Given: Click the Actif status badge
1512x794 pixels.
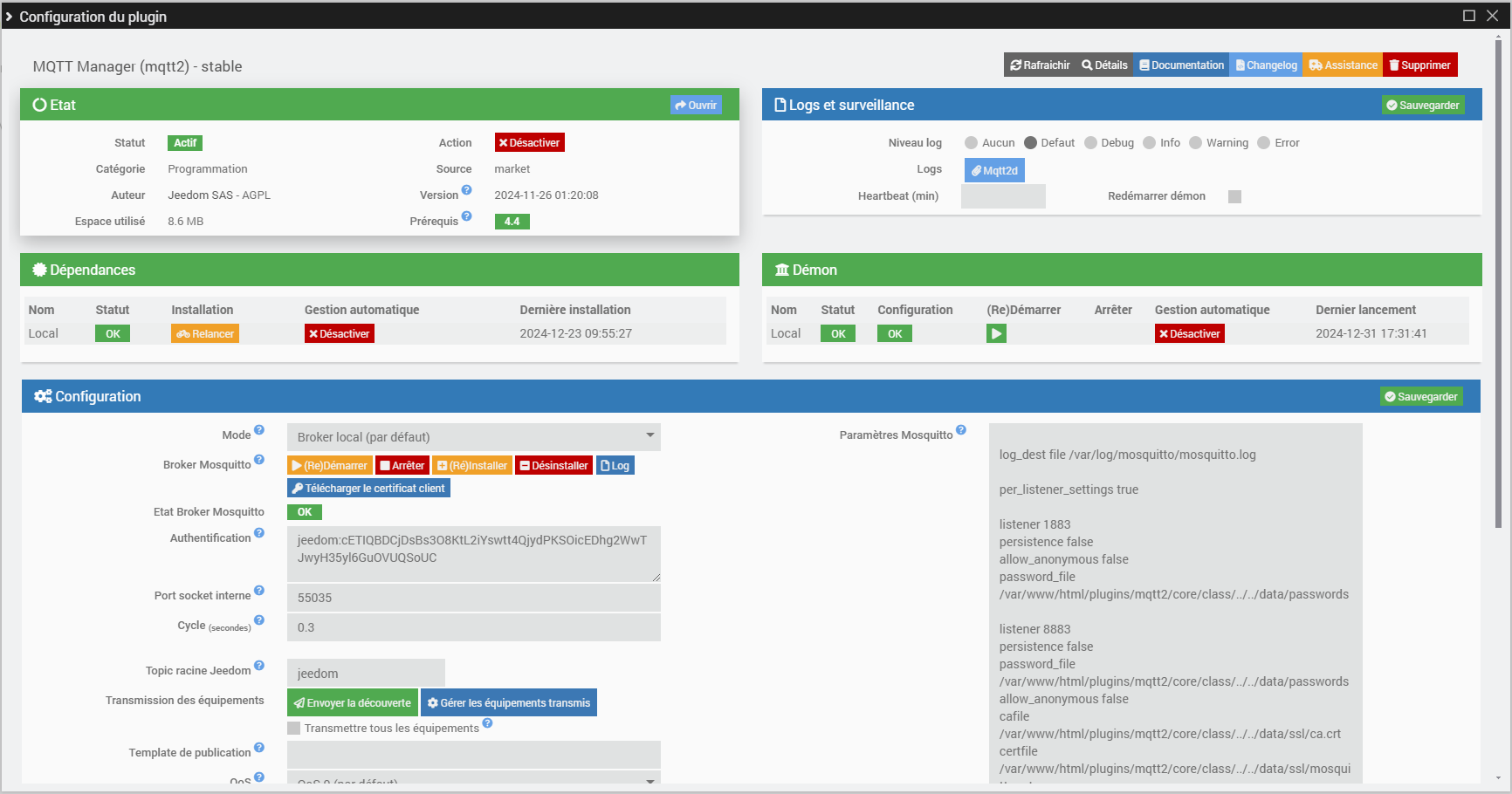Looking at the screenshot, I should tap(185, 143).
